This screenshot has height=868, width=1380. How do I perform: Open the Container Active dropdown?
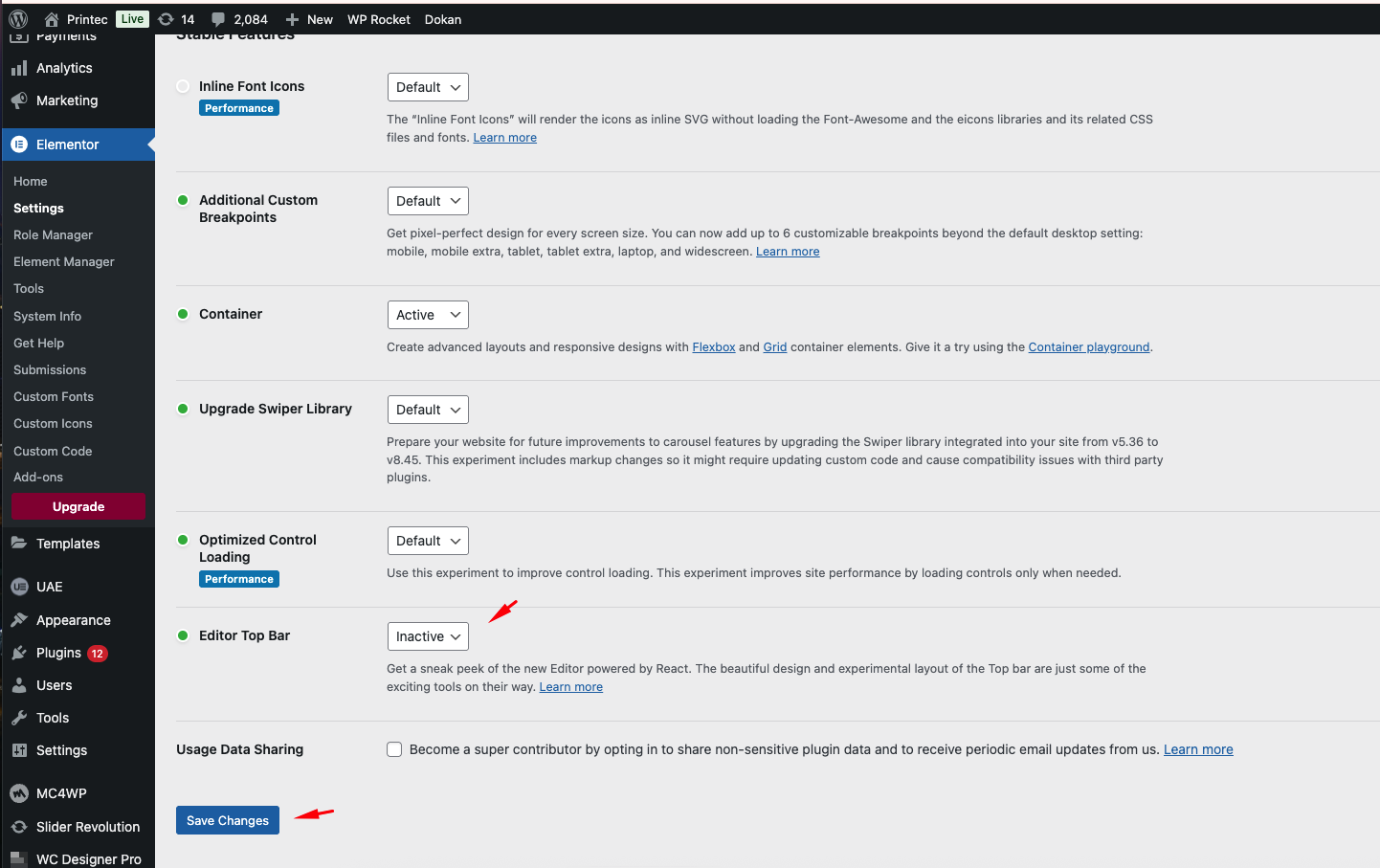pyautogui.click(x=428, y=315)
